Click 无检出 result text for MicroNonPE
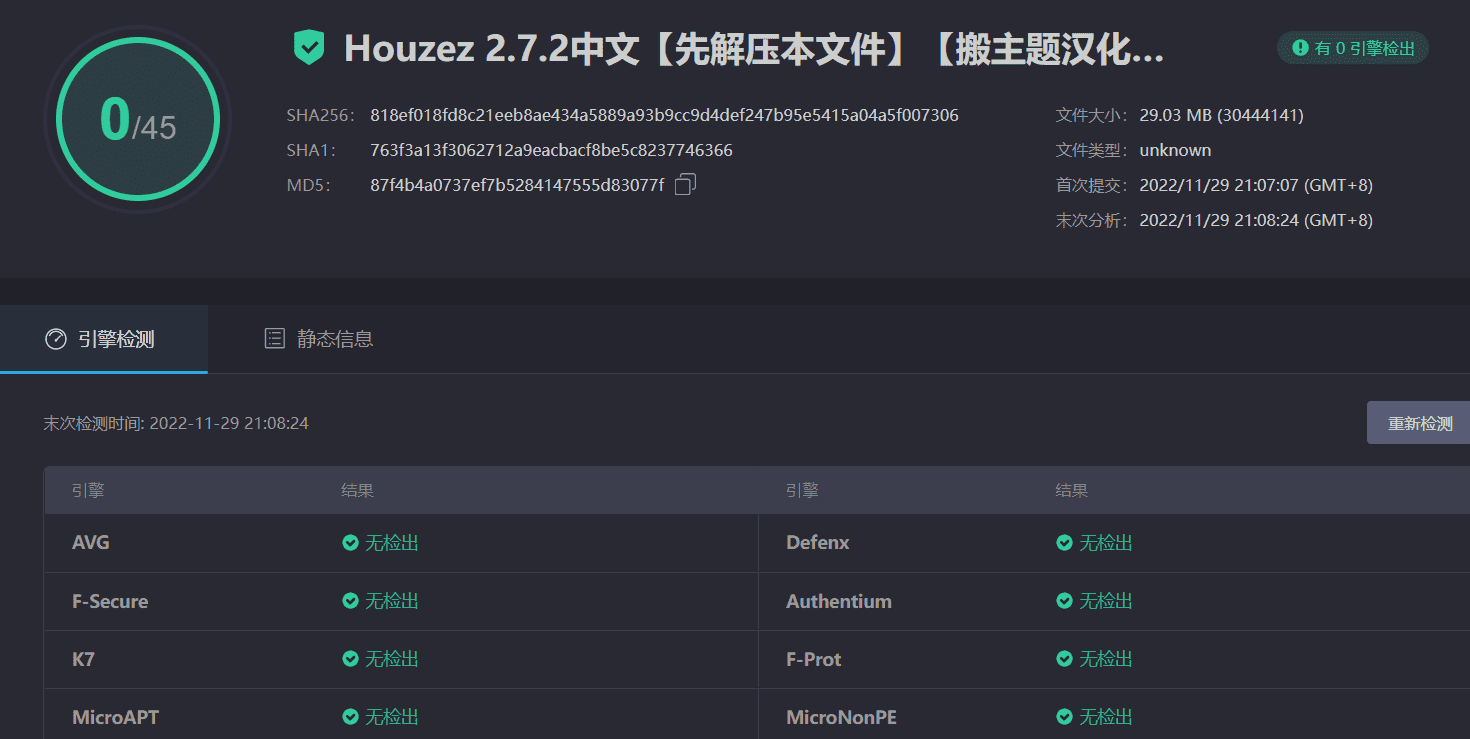Image resolution: width=1470 pixels, height=739 pixels. pos(1106,717)
